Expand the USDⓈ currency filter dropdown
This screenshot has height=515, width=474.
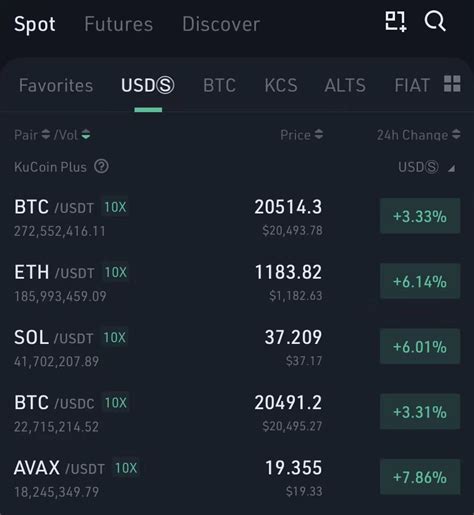pos(426,167)
